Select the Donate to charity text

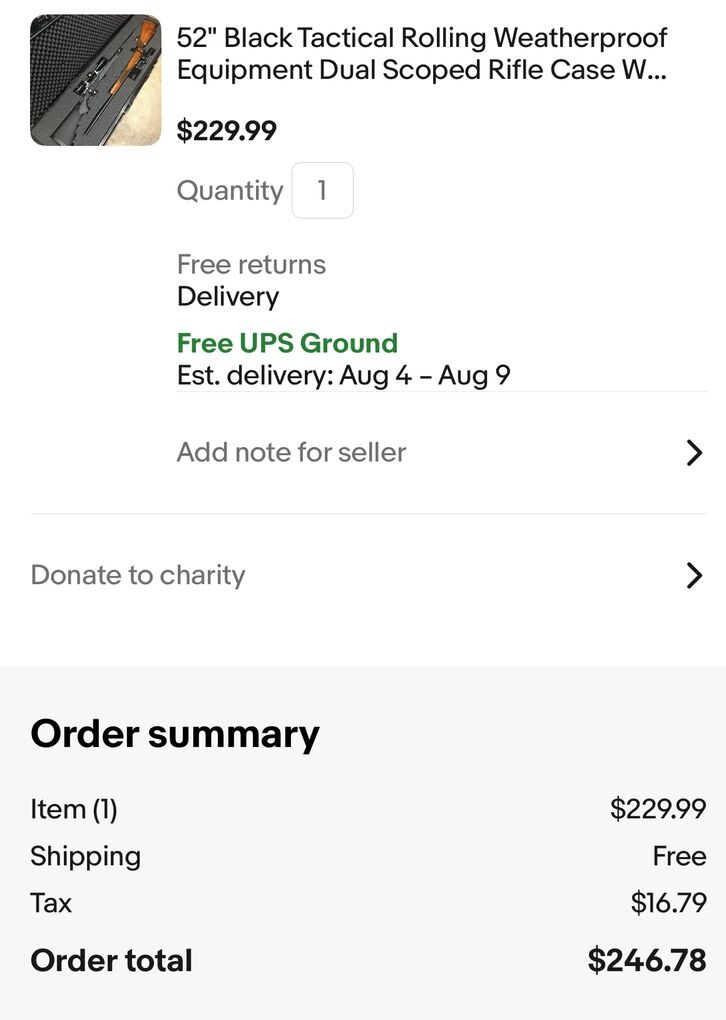click(138, 575)
